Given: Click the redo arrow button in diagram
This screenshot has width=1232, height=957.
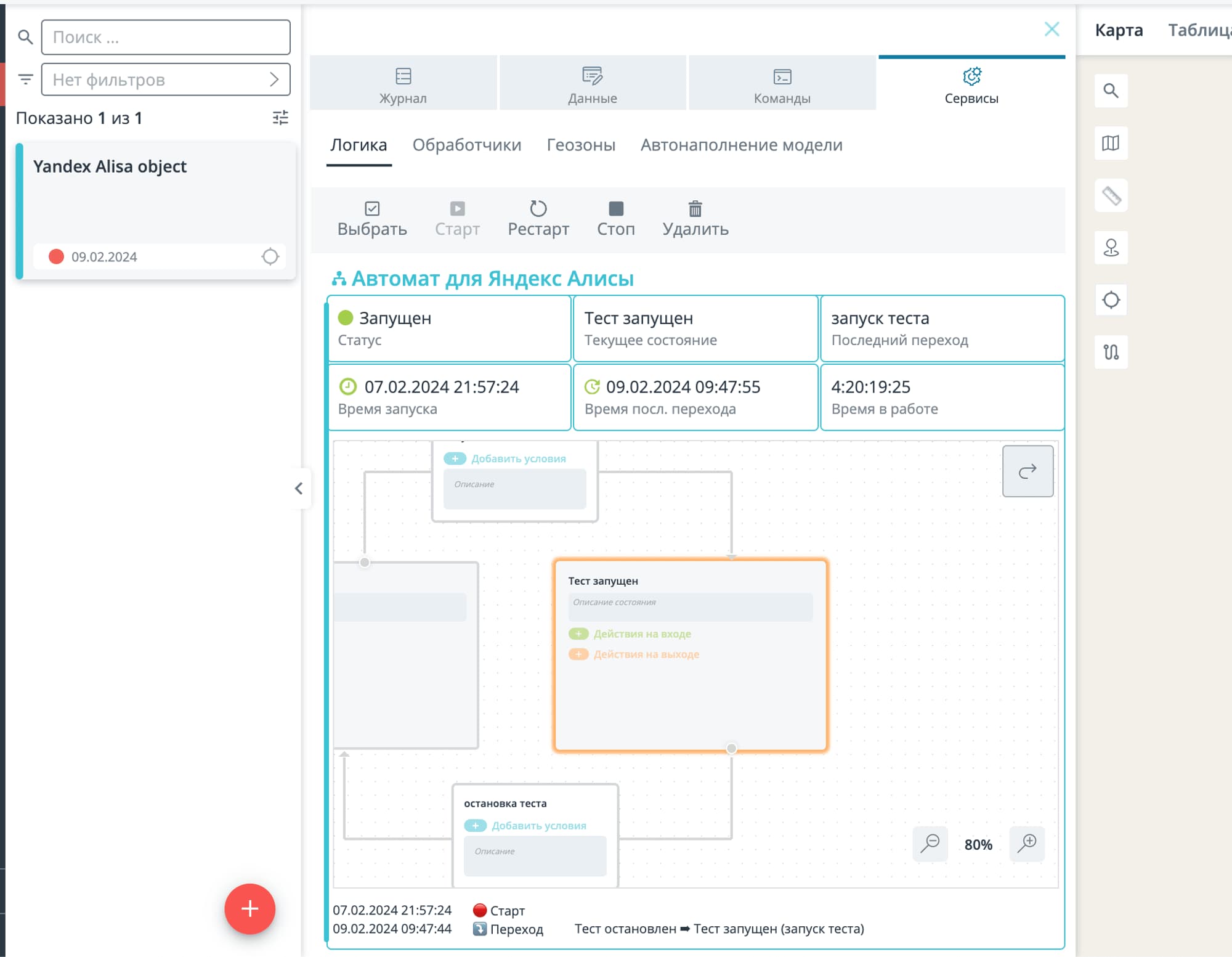Looking at the screenshot, I should (x=1027, y=471).
